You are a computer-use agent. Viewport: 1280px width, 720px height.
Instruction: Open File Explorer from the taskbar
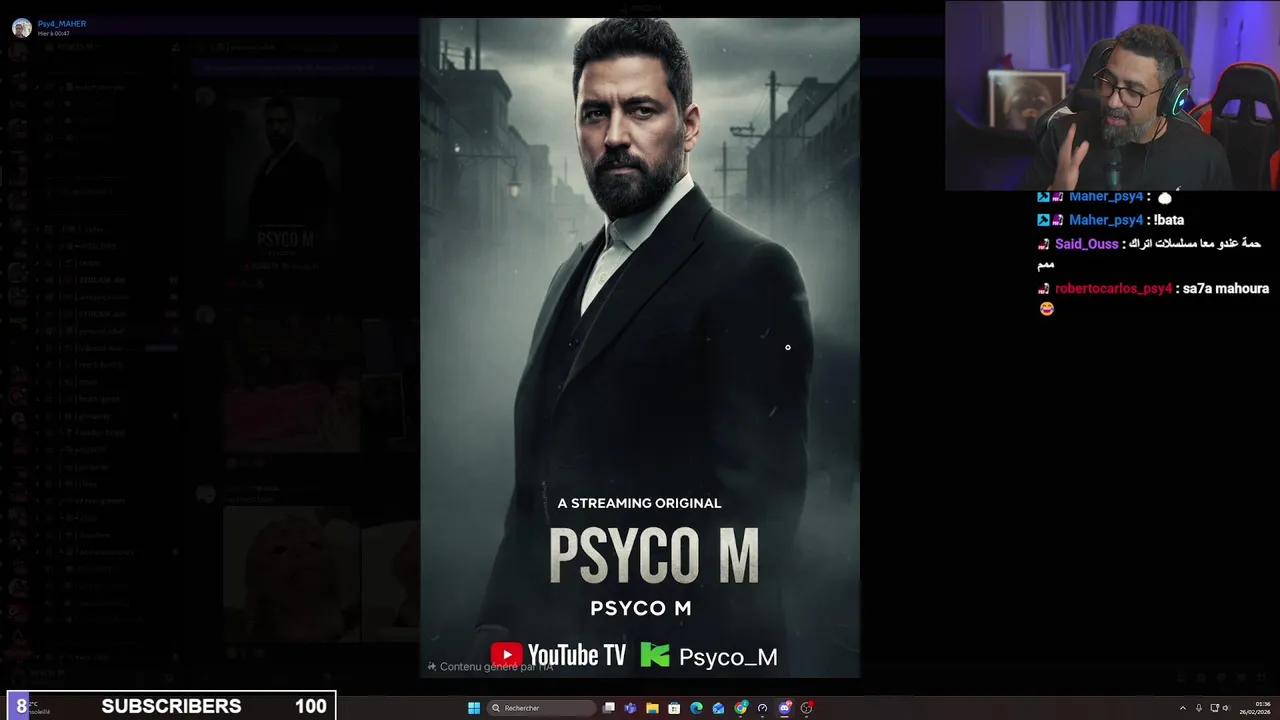pos(652,708)
